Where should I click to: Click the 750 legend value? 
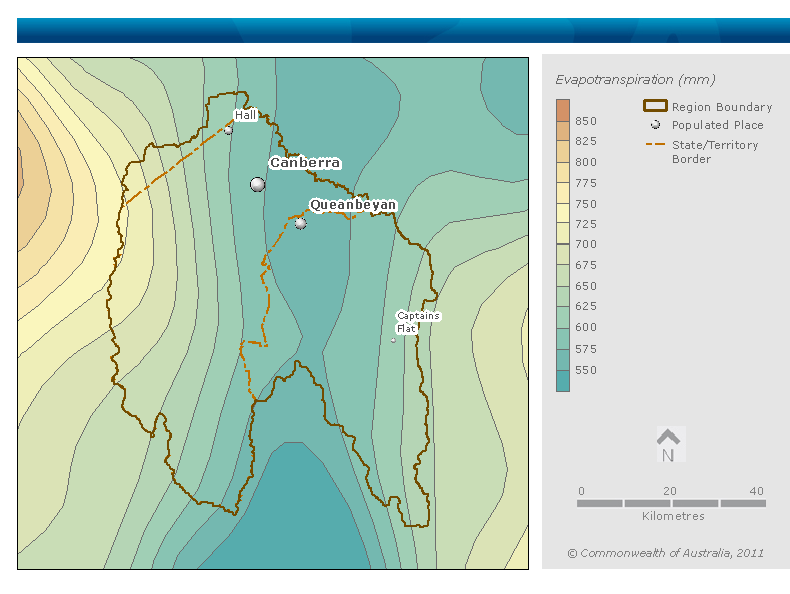(586, 204)
